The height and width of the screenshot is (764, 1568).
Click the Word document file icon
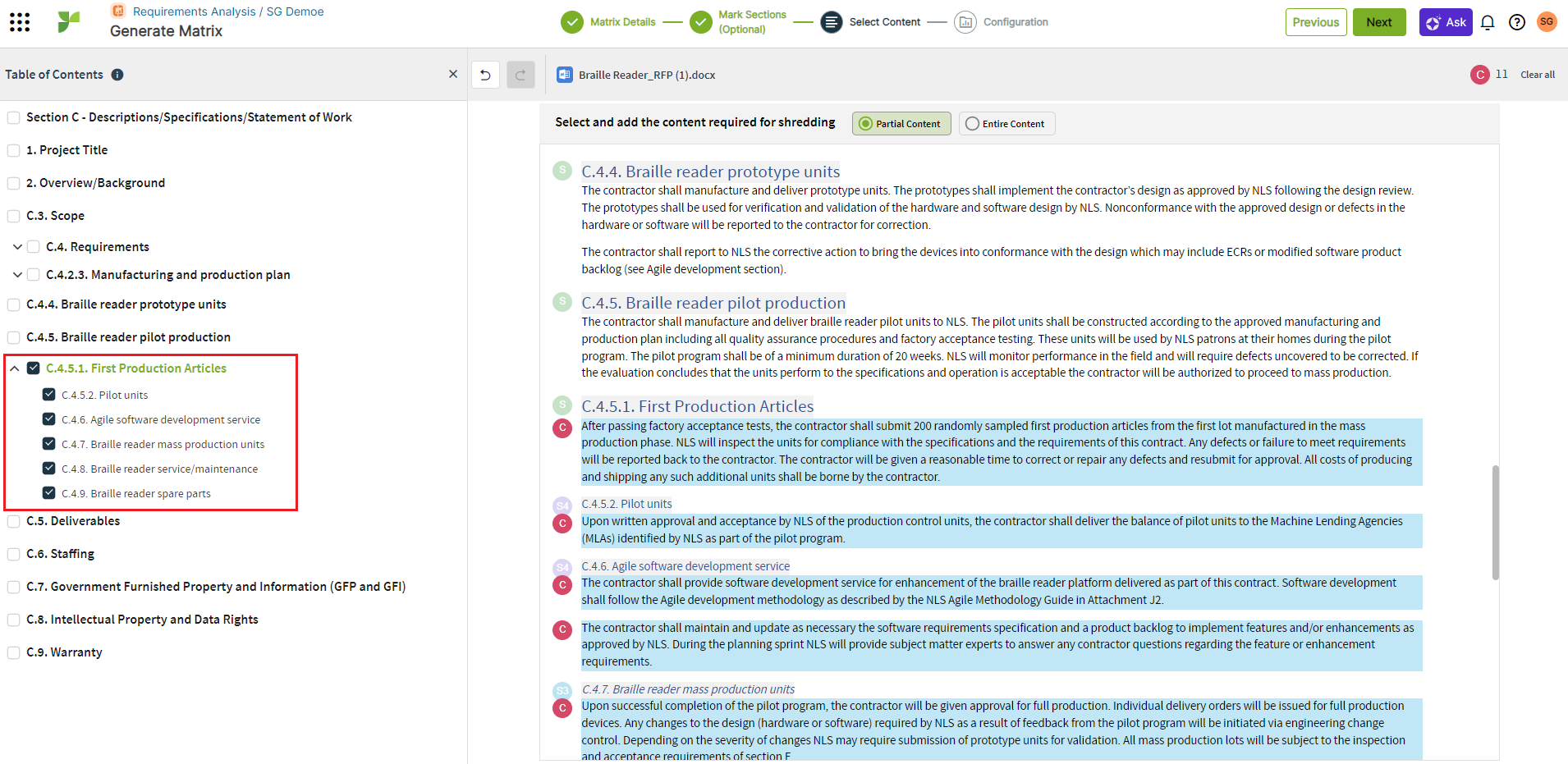coord(565,75)
